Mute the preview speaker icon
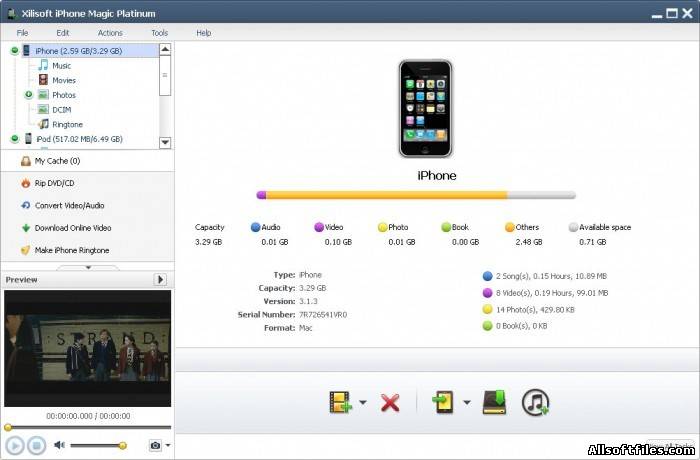Image resolution: width=700 pixels, height=460 pixels. click(x=59, y=445)
